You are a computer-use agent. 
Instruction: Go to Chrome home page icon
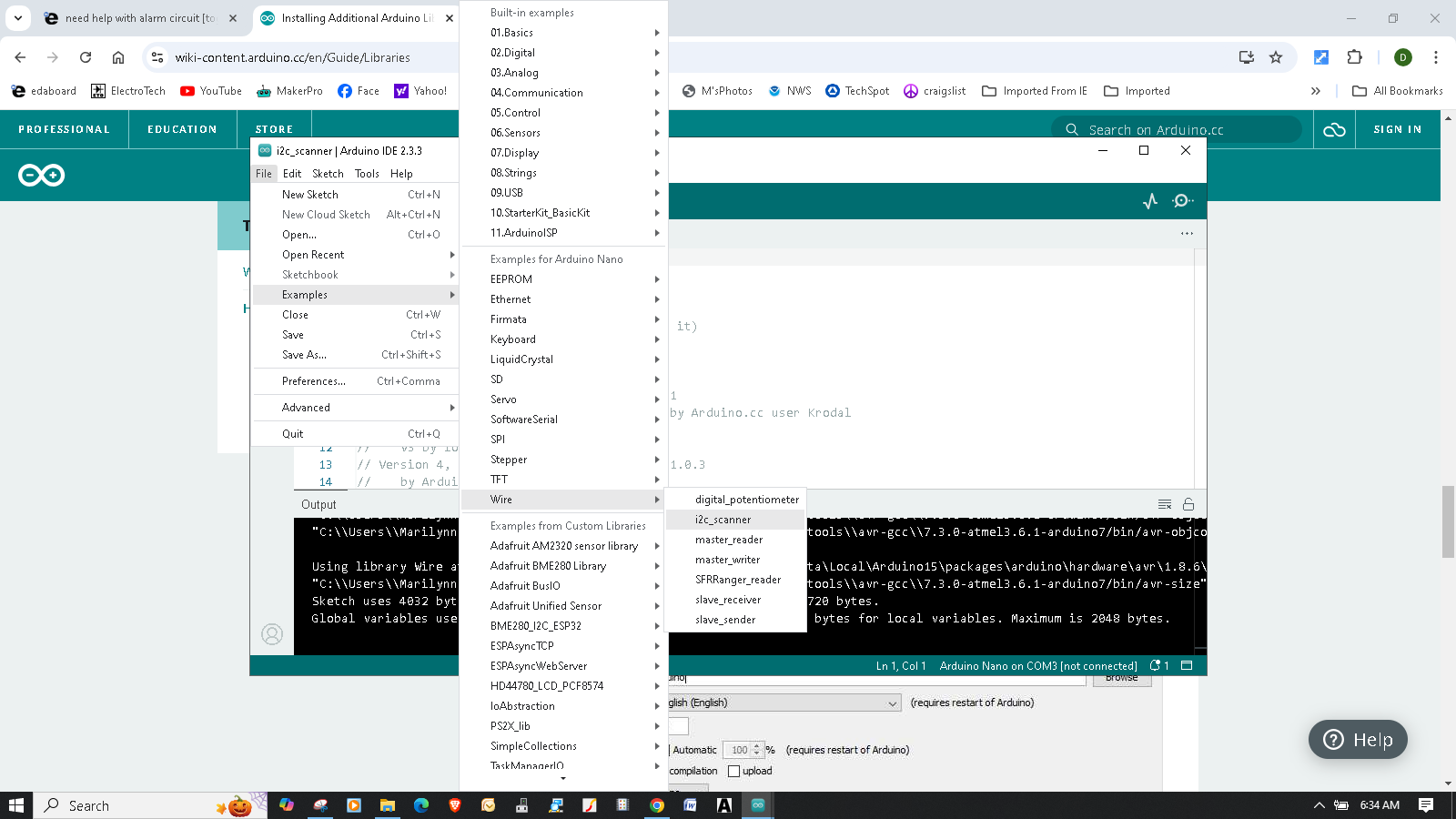coord(118,57)
